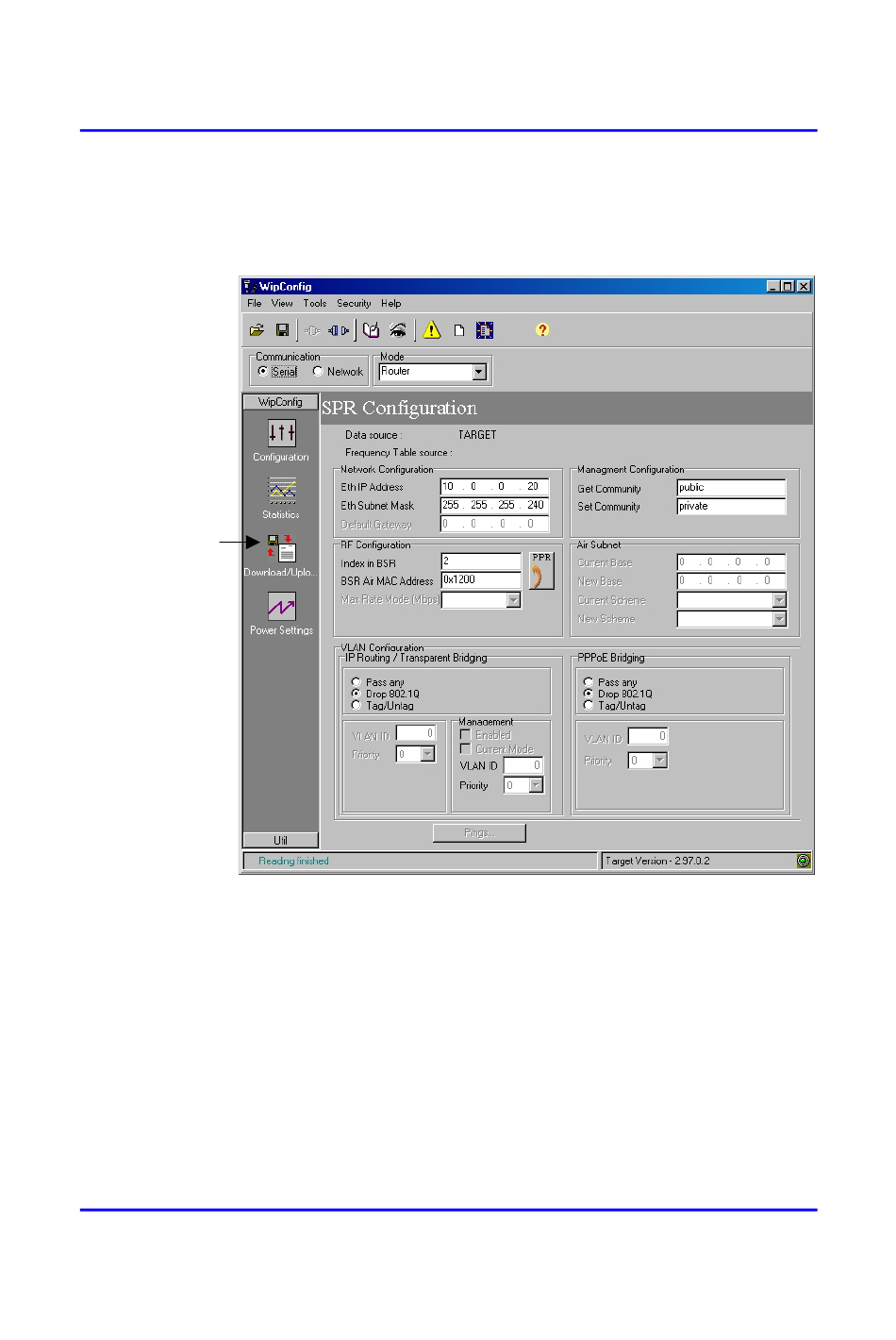Open the File menu

point(255,304)
